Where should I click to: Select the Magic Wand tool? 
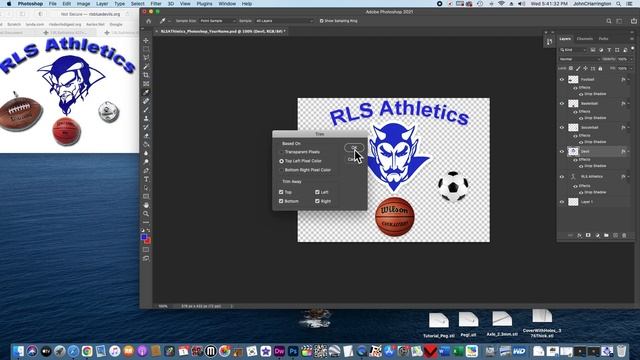[x=146, y=67]
